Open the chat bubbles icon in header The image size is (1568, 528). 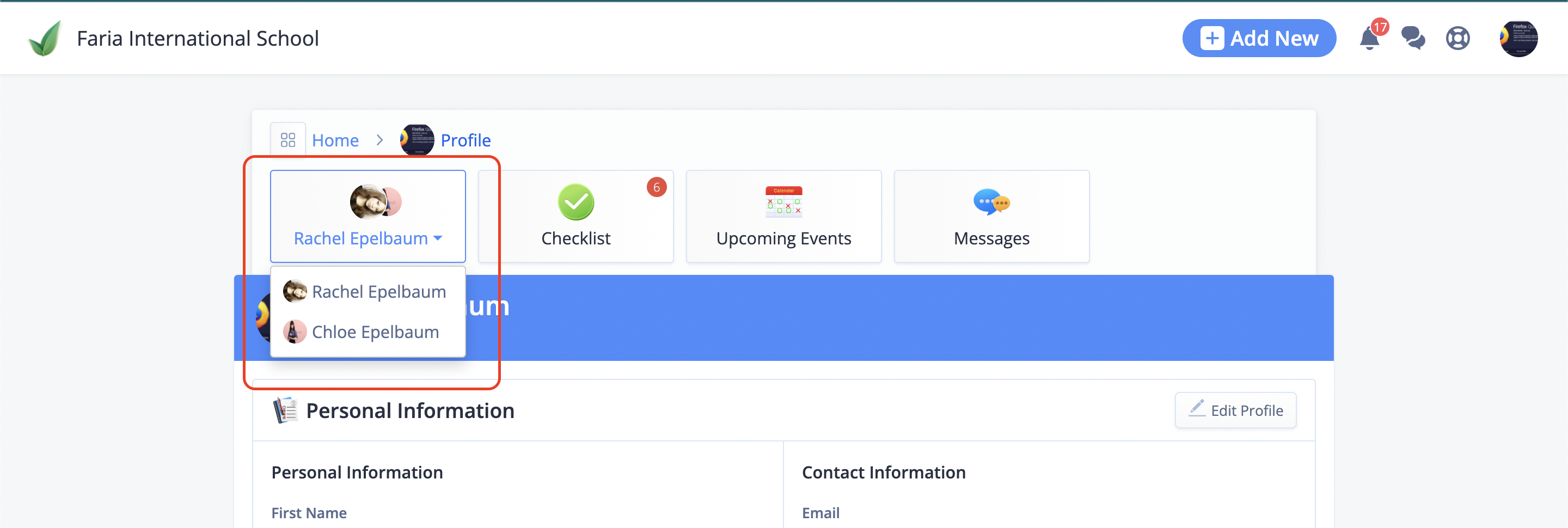[1413, 38]
